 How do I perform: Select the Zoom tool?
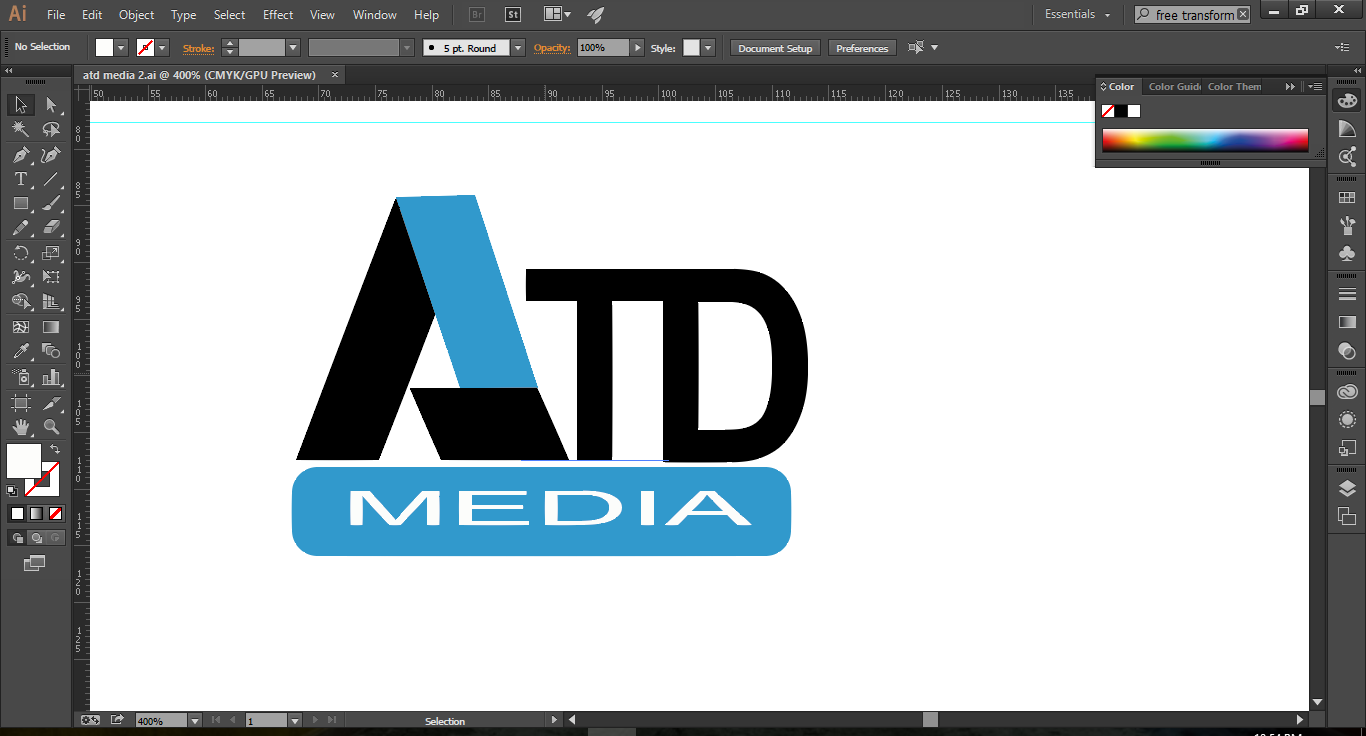[x=52, y=424]
